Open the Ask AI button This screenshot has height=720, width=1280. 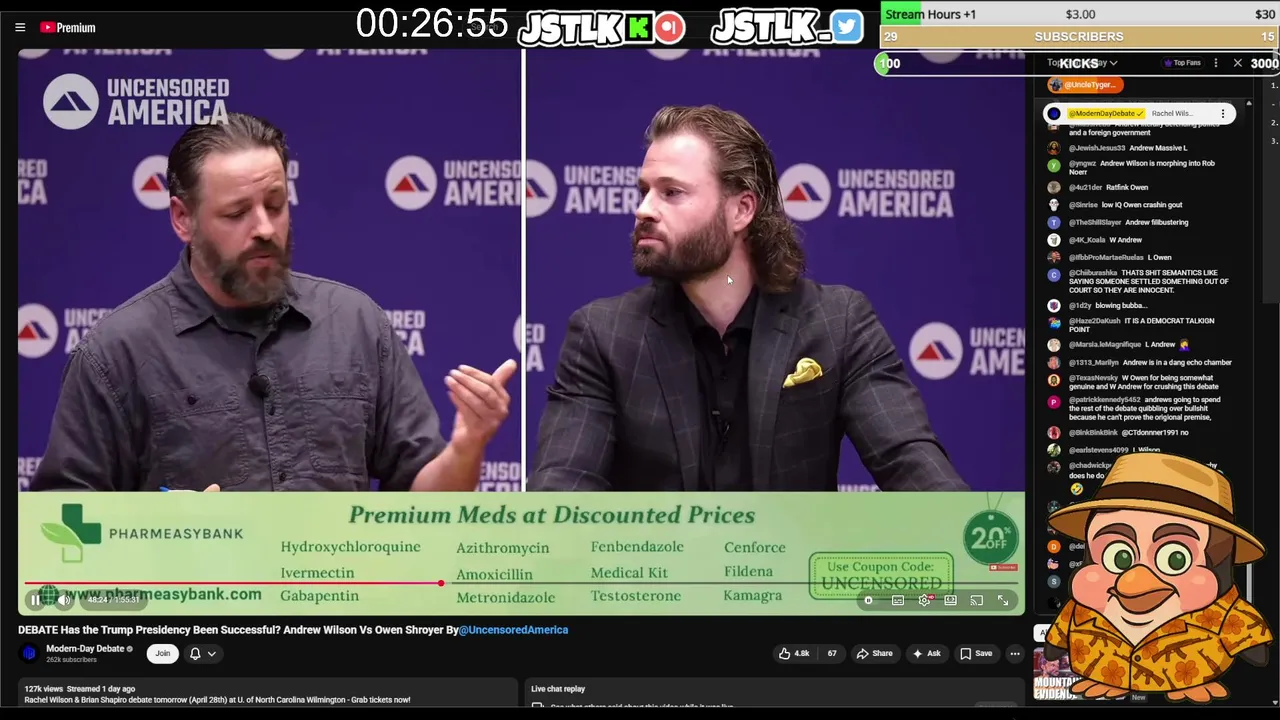[926, 653]
